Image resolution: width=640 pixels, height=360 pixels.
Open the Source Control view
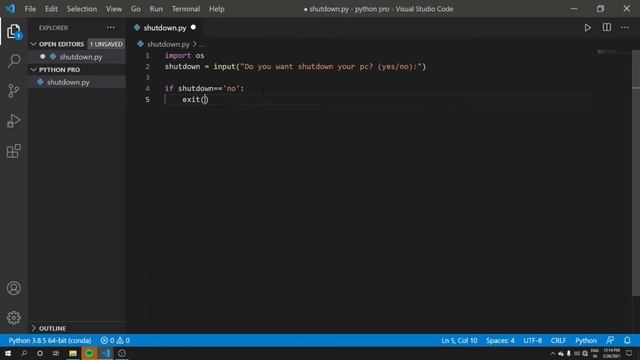(13, 91)
